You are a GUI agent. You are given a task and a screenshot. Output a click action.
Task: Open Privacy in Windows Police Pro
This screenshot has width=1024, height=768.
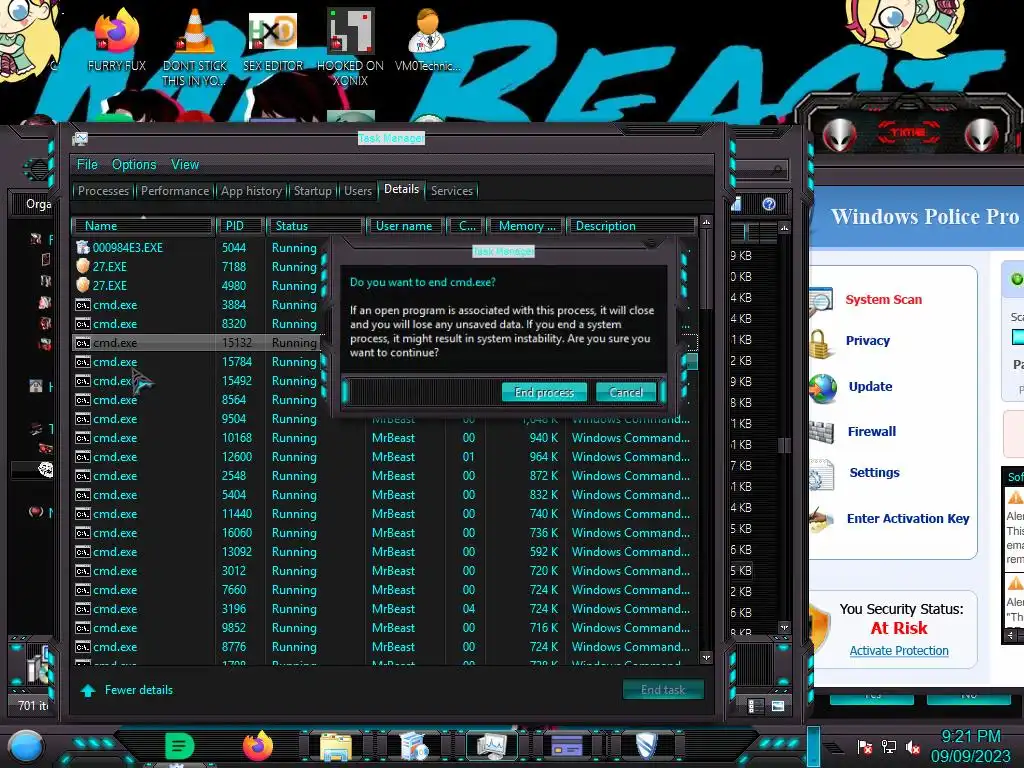coord(867,340)
